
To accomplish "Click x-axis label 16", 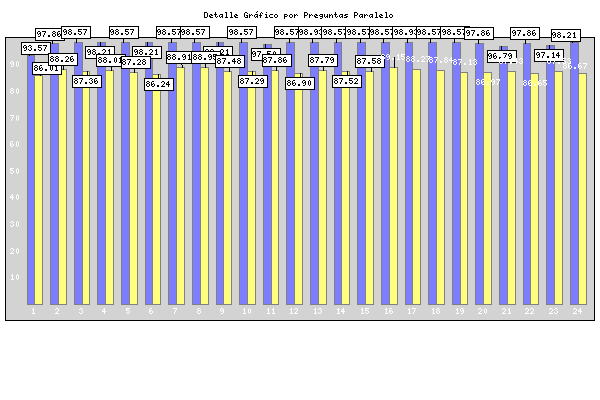I will pyautogui.click(x=389, y=312).
